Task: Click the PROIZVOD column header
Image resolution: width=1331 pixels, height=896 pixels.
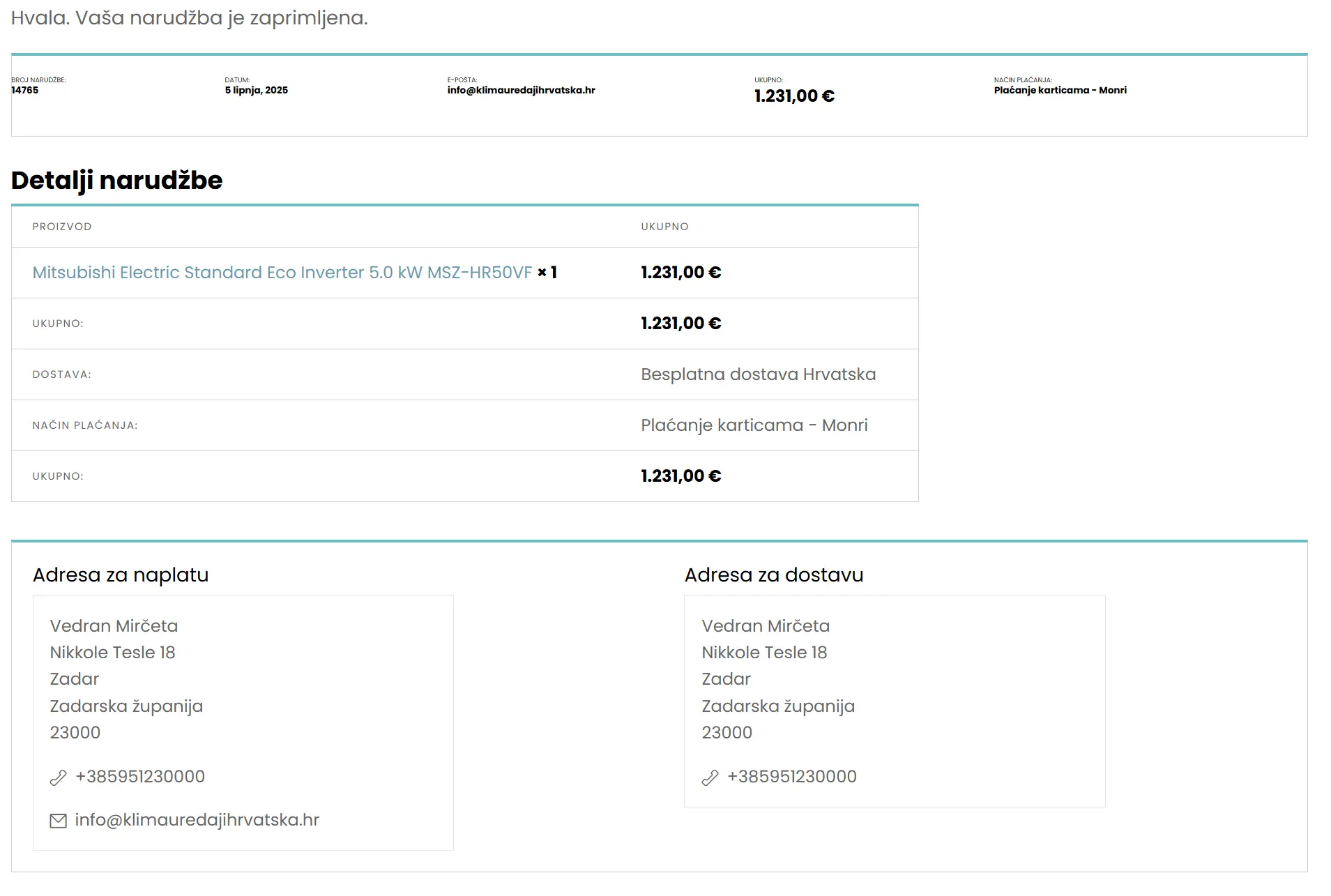Action: point(62,227)
